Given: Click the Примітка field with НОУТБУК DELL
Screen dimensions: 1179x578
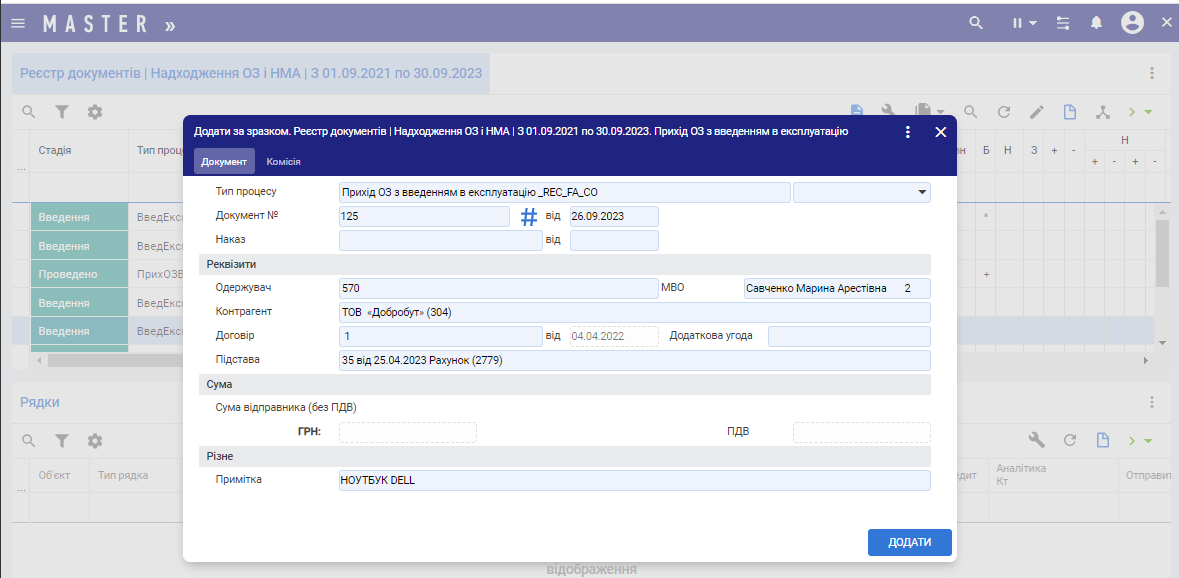Looking at the screenshot, I should (x=634, y=480).
